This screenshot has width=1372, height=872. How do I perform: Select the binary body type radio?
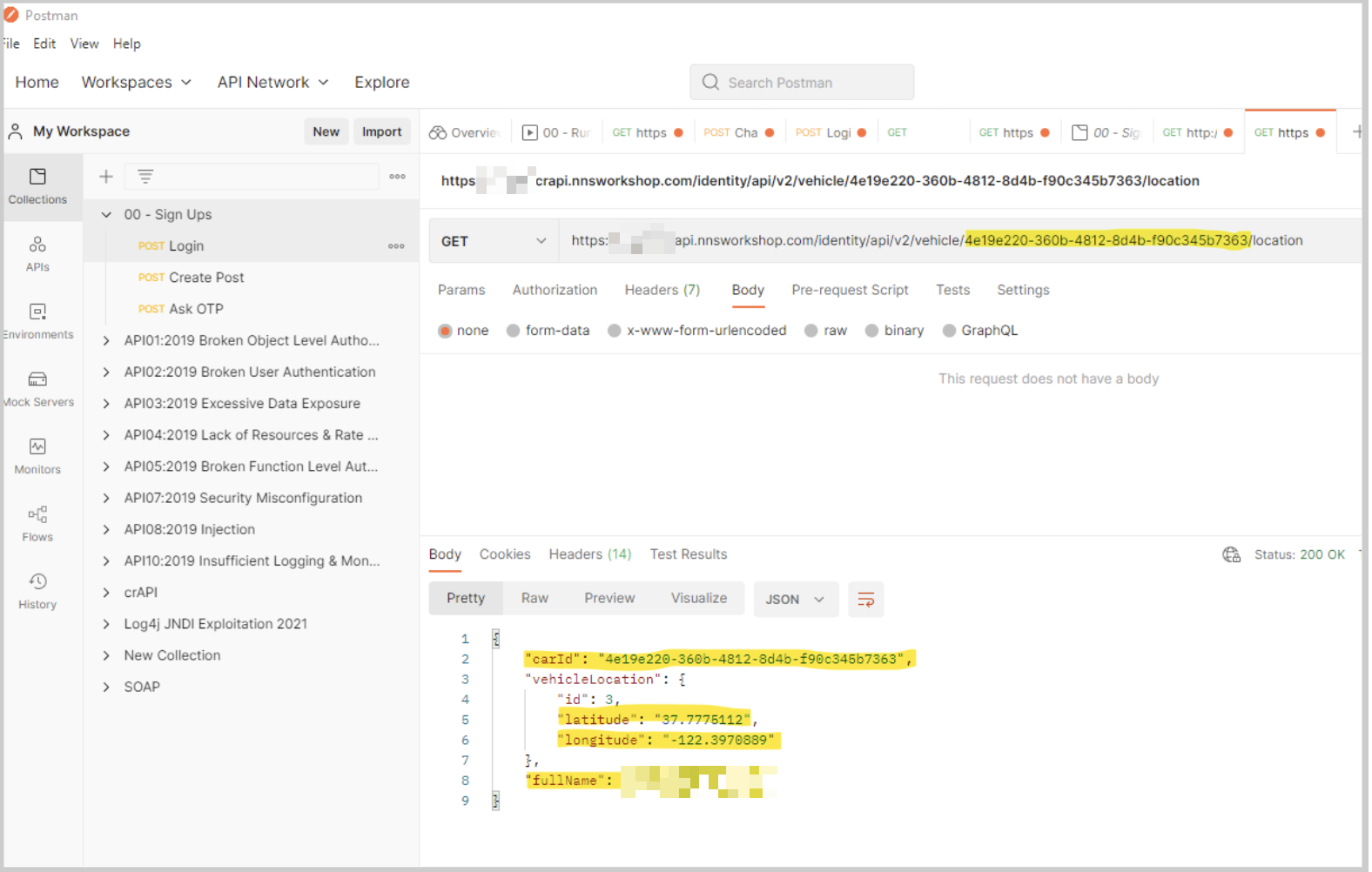point(871,331)
